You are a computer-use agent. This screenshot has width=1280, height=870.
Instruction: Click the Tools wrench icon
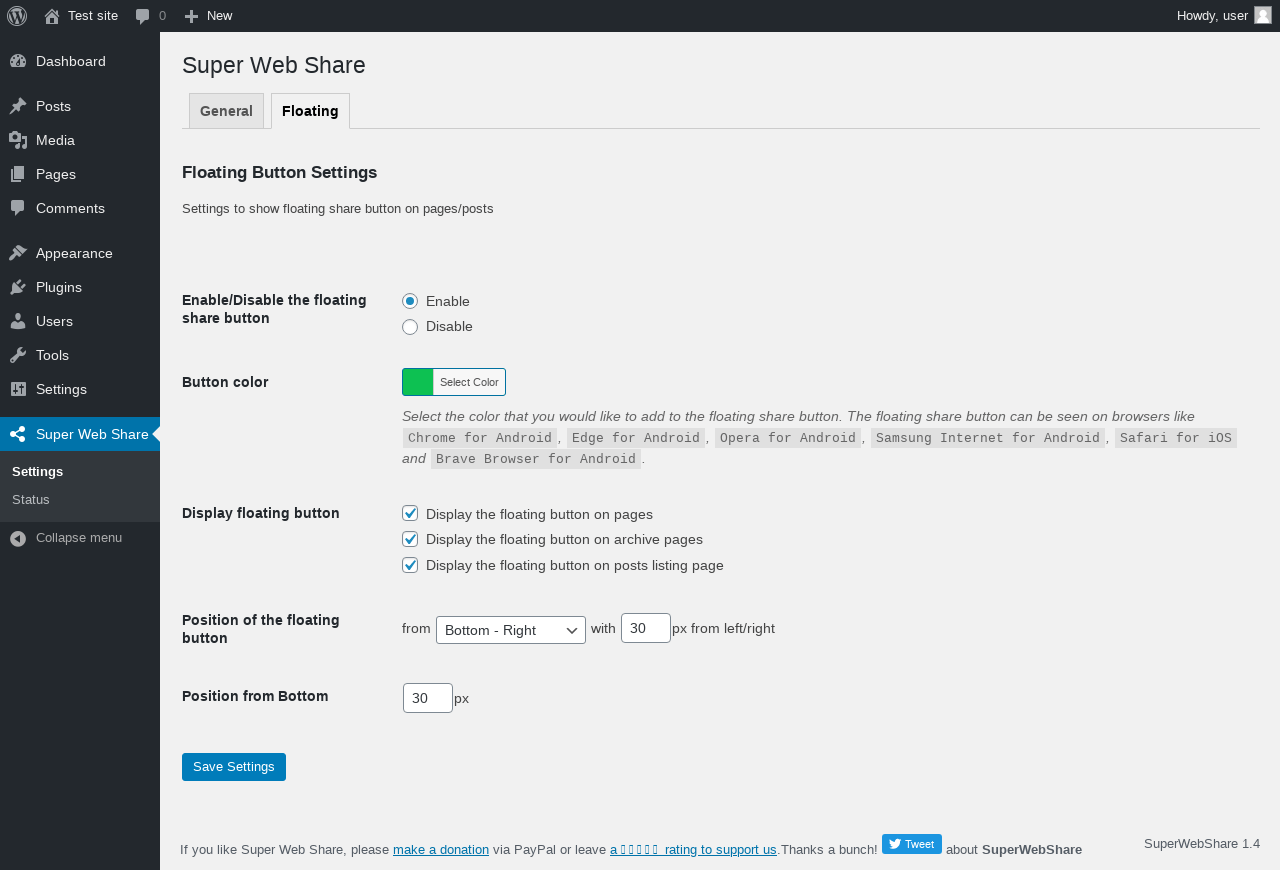(18, 355)
